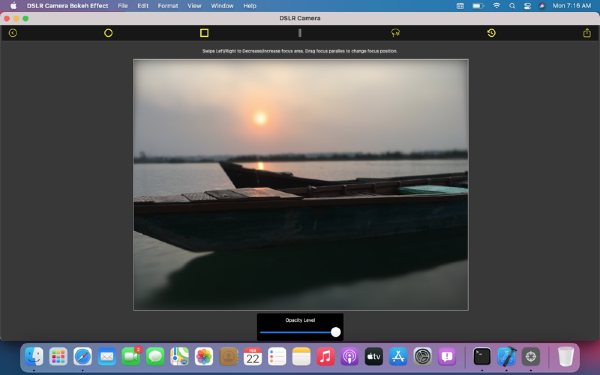The image size is (600, 375).
Task: Open the View menu
Action: (x=194, y=6)
